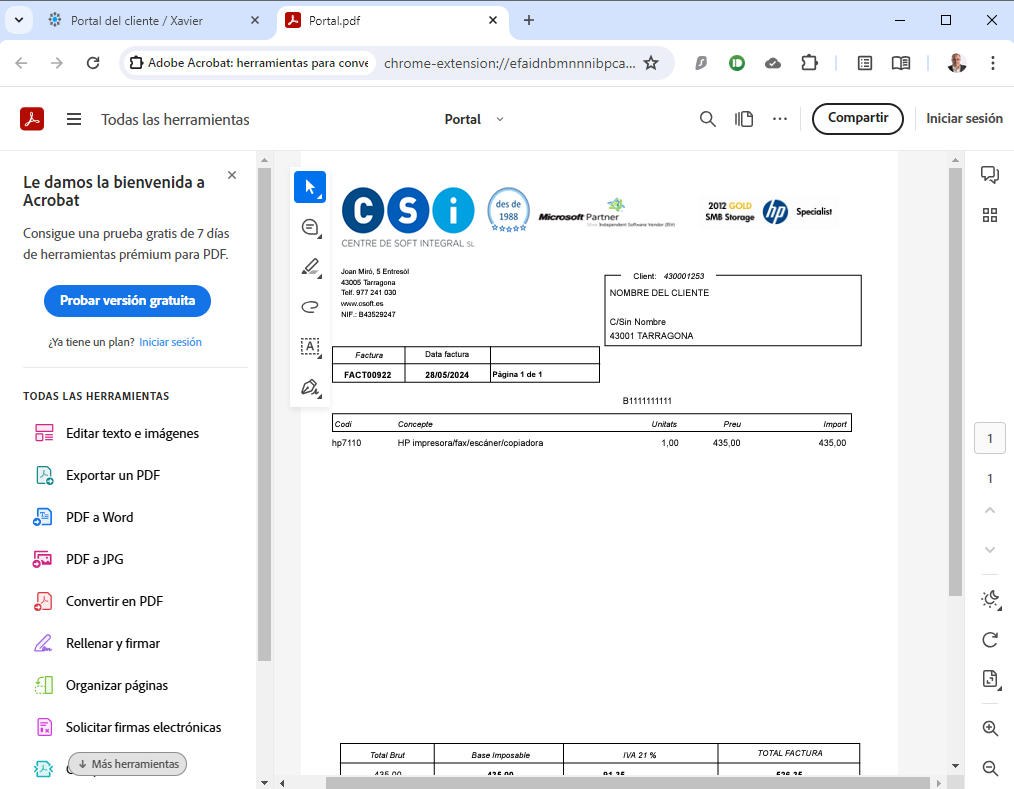The height and width of the screenshot is (789, 1014).
Task: Click Iniciar sesión in the header
Action: pos(964,118)
